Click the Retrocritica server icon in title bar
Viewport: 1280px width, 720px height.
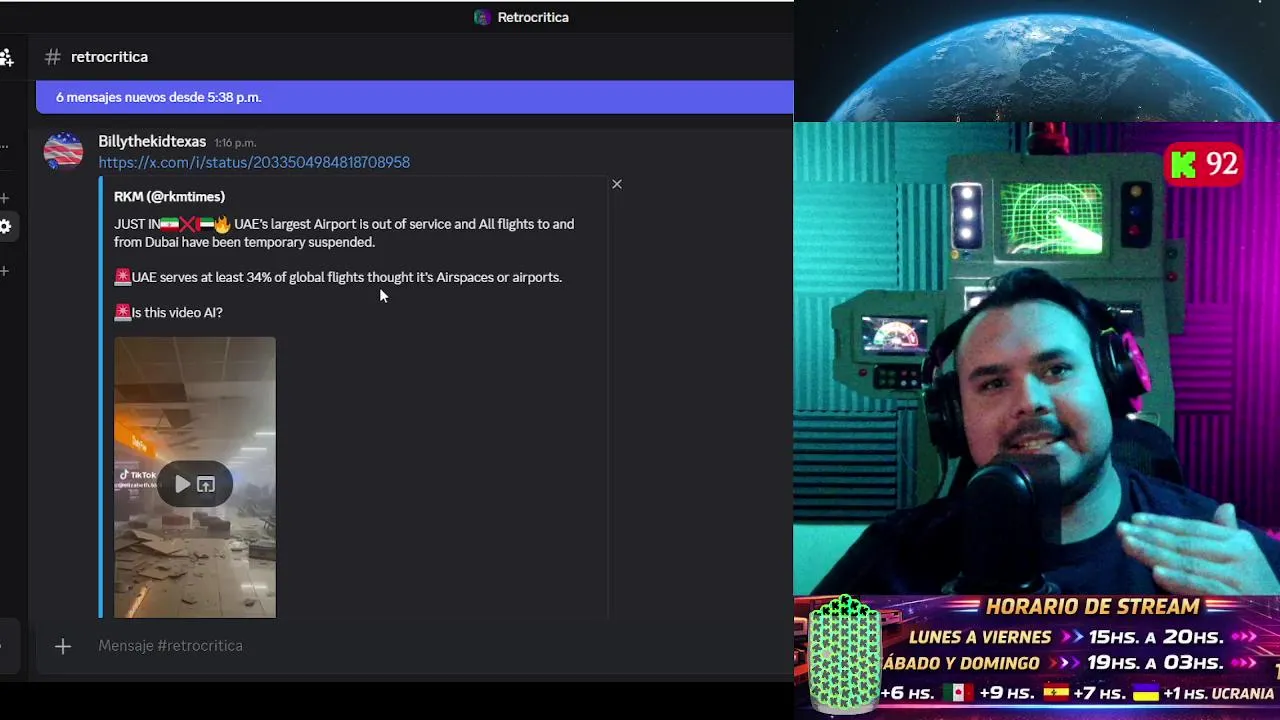[482, 17]
